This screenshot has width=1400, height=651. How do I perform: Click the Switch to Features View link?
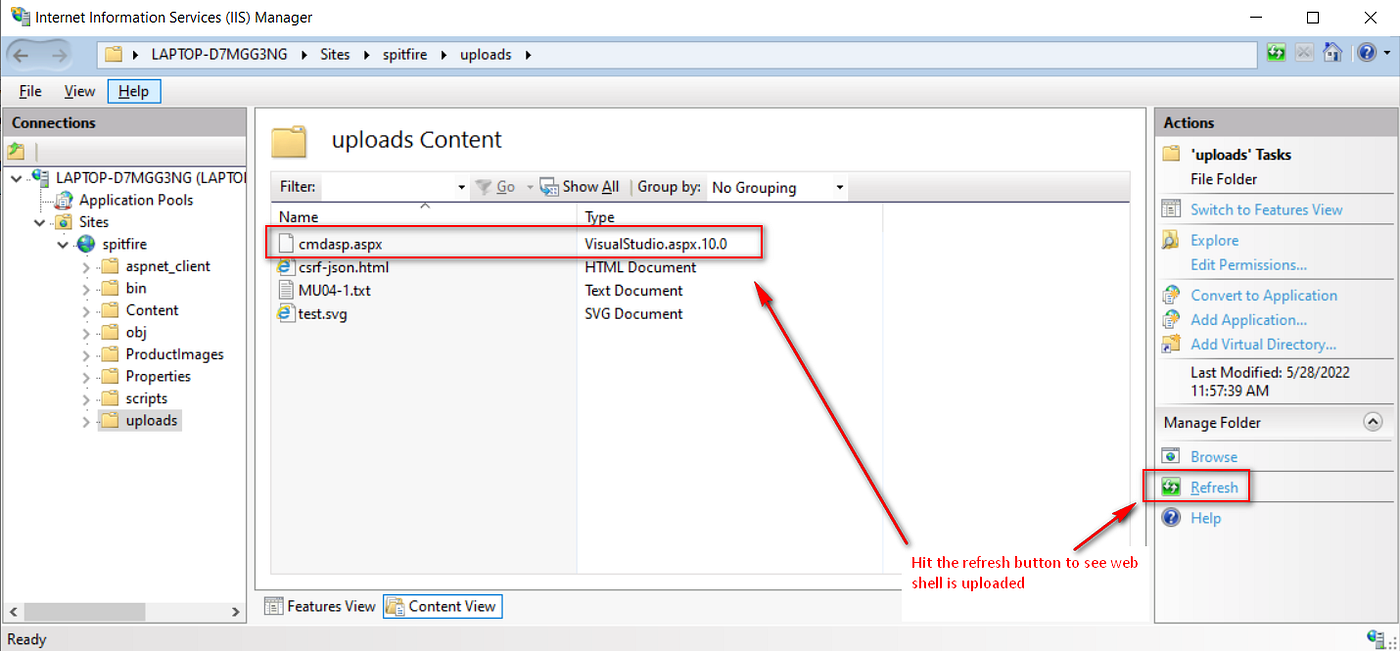click(1266, 209)
